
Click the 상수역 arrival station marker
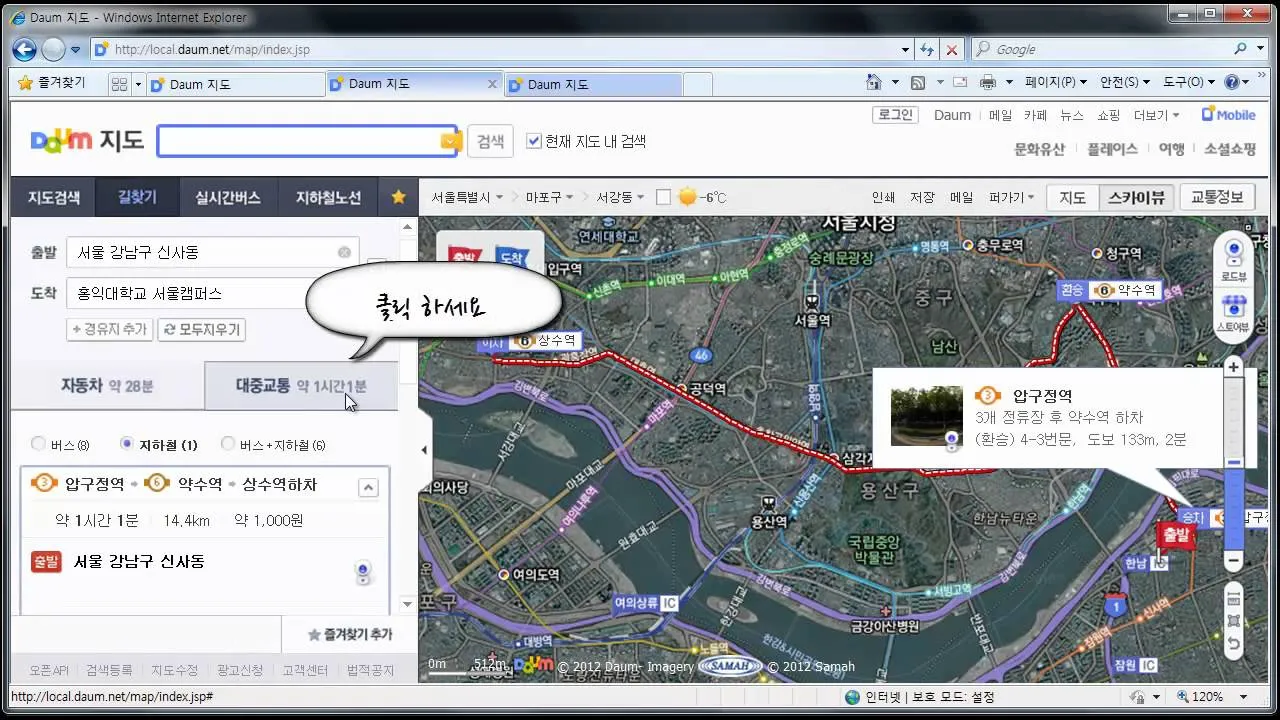pos(530,341)
